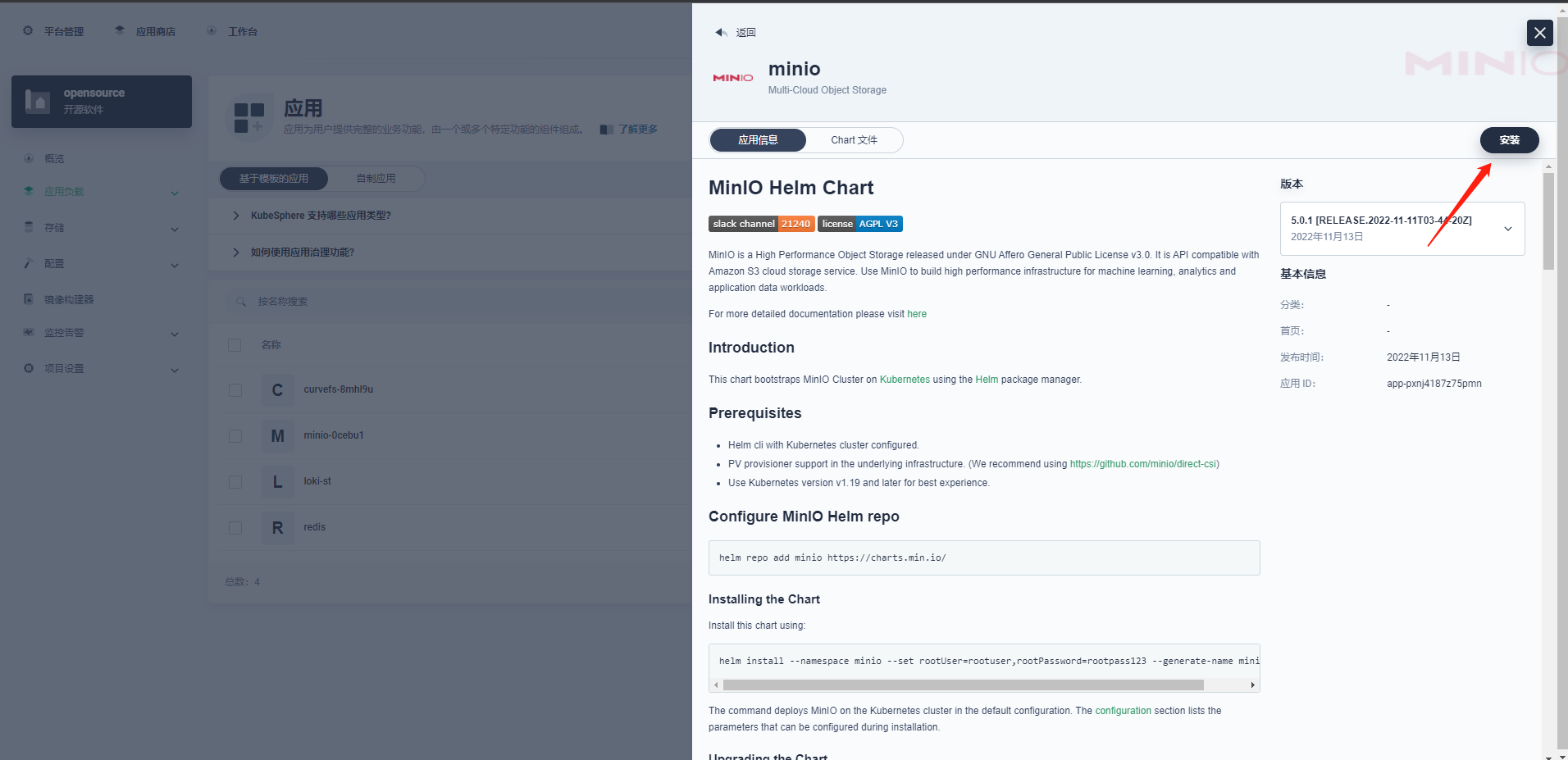The image size is (1568, 760).
Task: Expand the 配置 sidebar menu chevron
Action: point(175,265)
